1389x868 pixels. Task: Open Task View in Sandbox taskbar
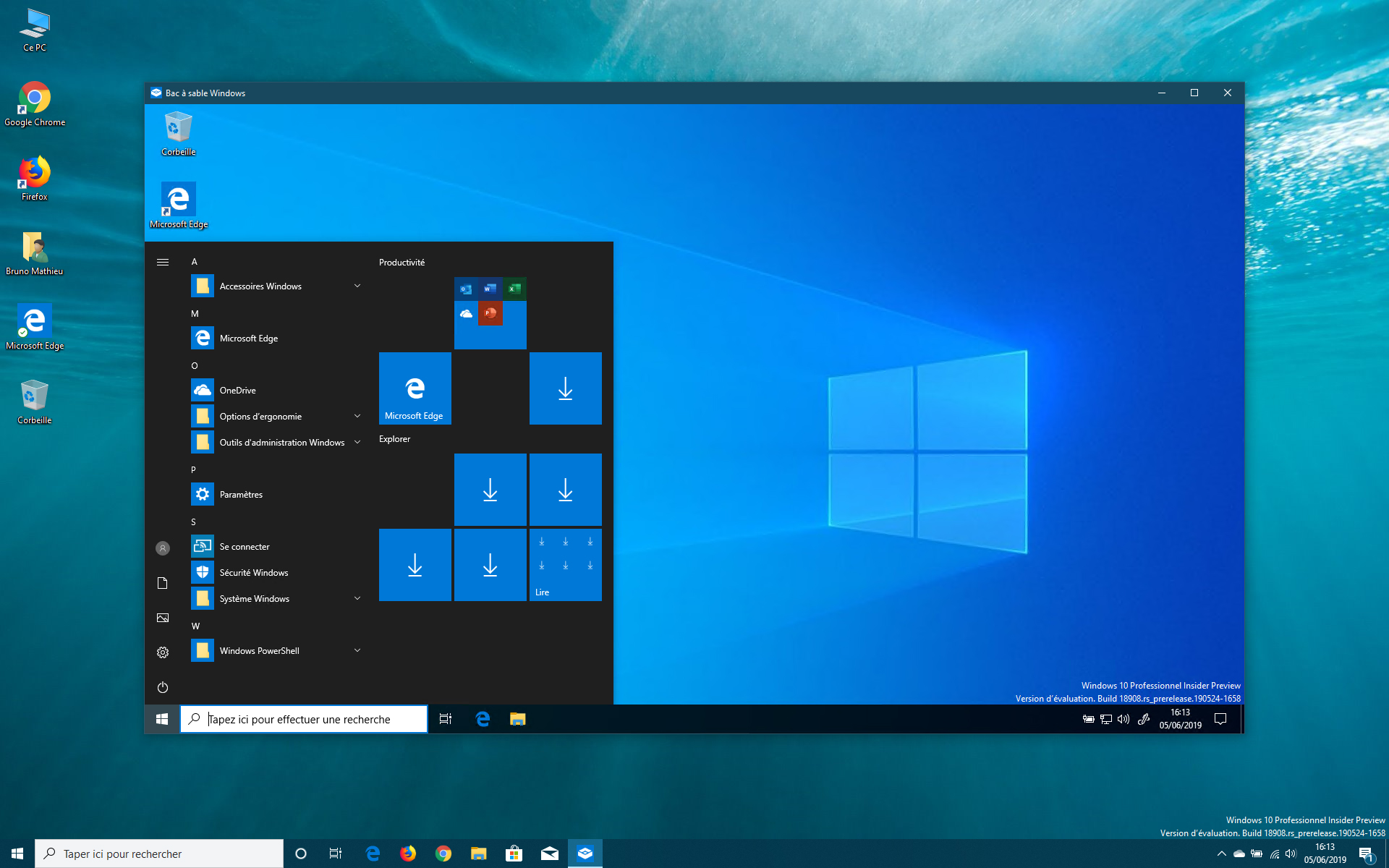(x=446, y=719)
